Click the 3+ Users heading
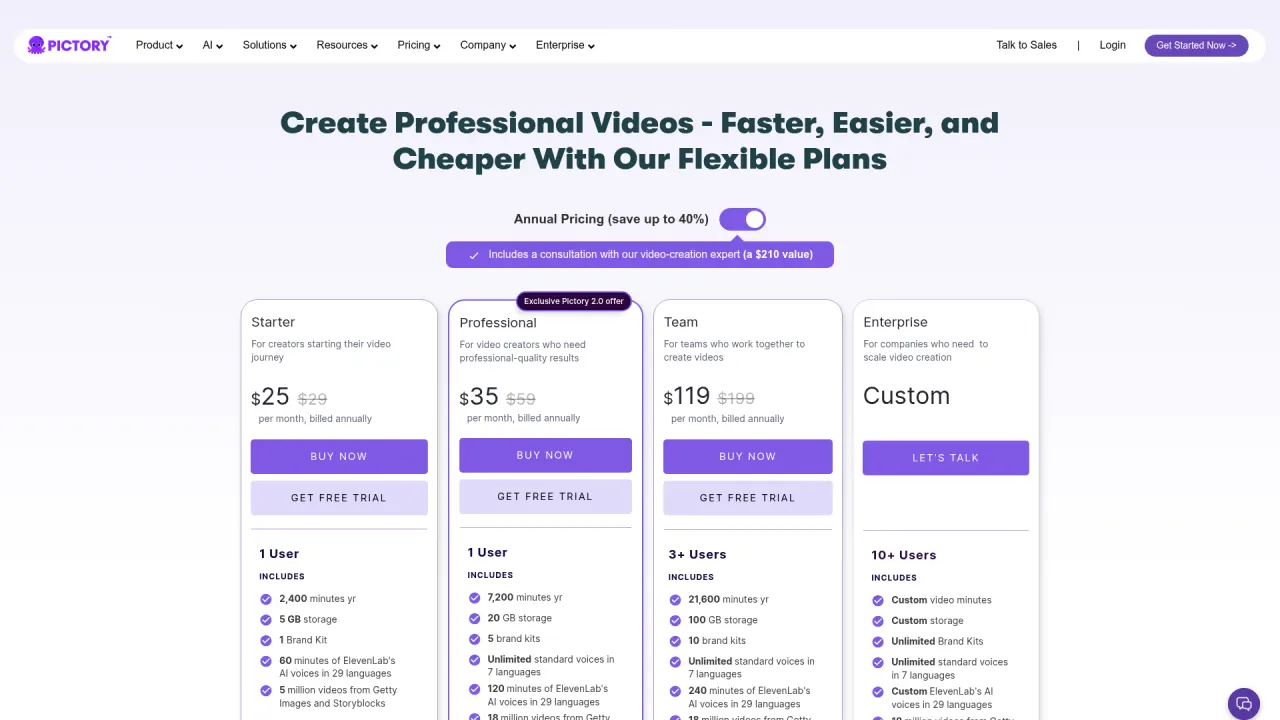Viewport: 1280px width, 720px height. pos(697,554)
